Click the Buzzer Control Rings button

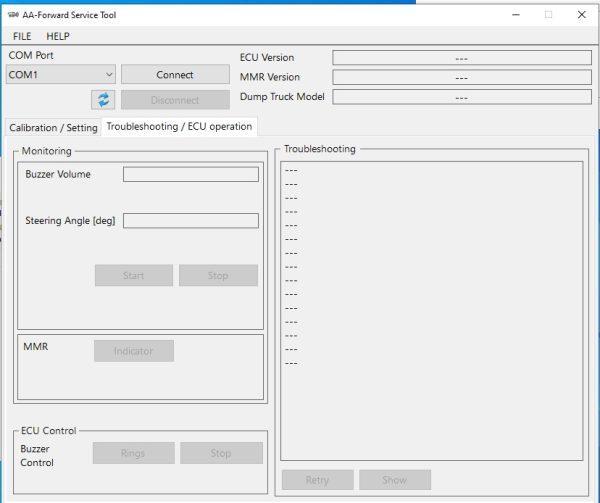[x=133, y=453]
